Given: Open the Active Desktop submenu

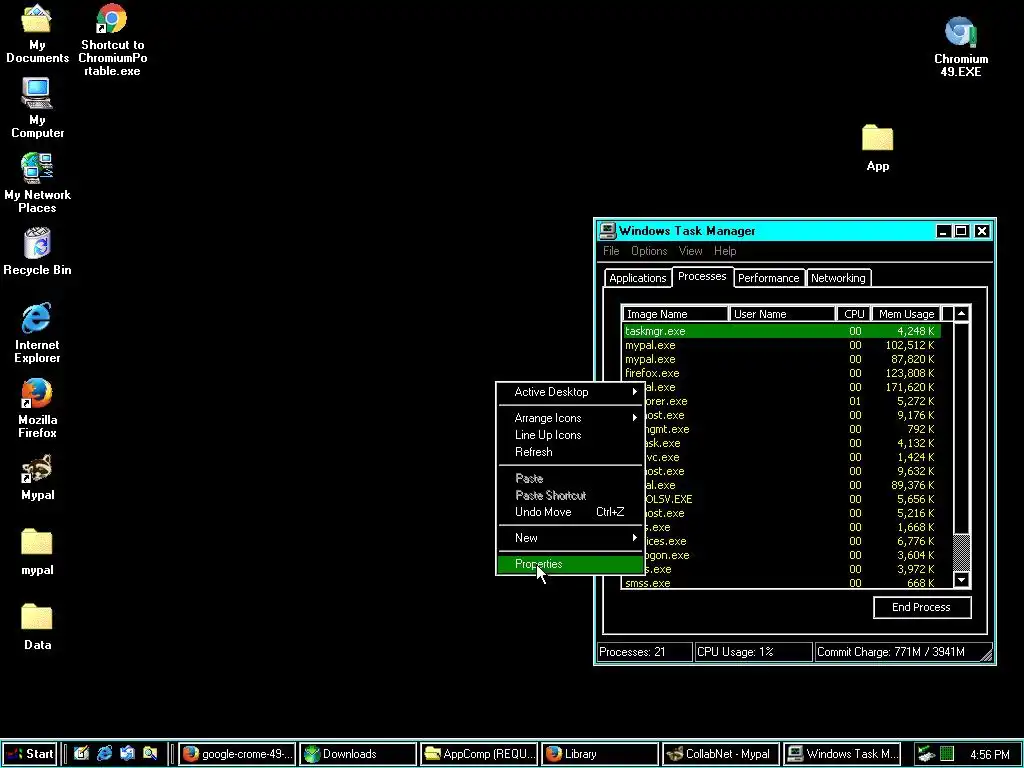Looking at the screenshot, I should [x=570, y=392].
